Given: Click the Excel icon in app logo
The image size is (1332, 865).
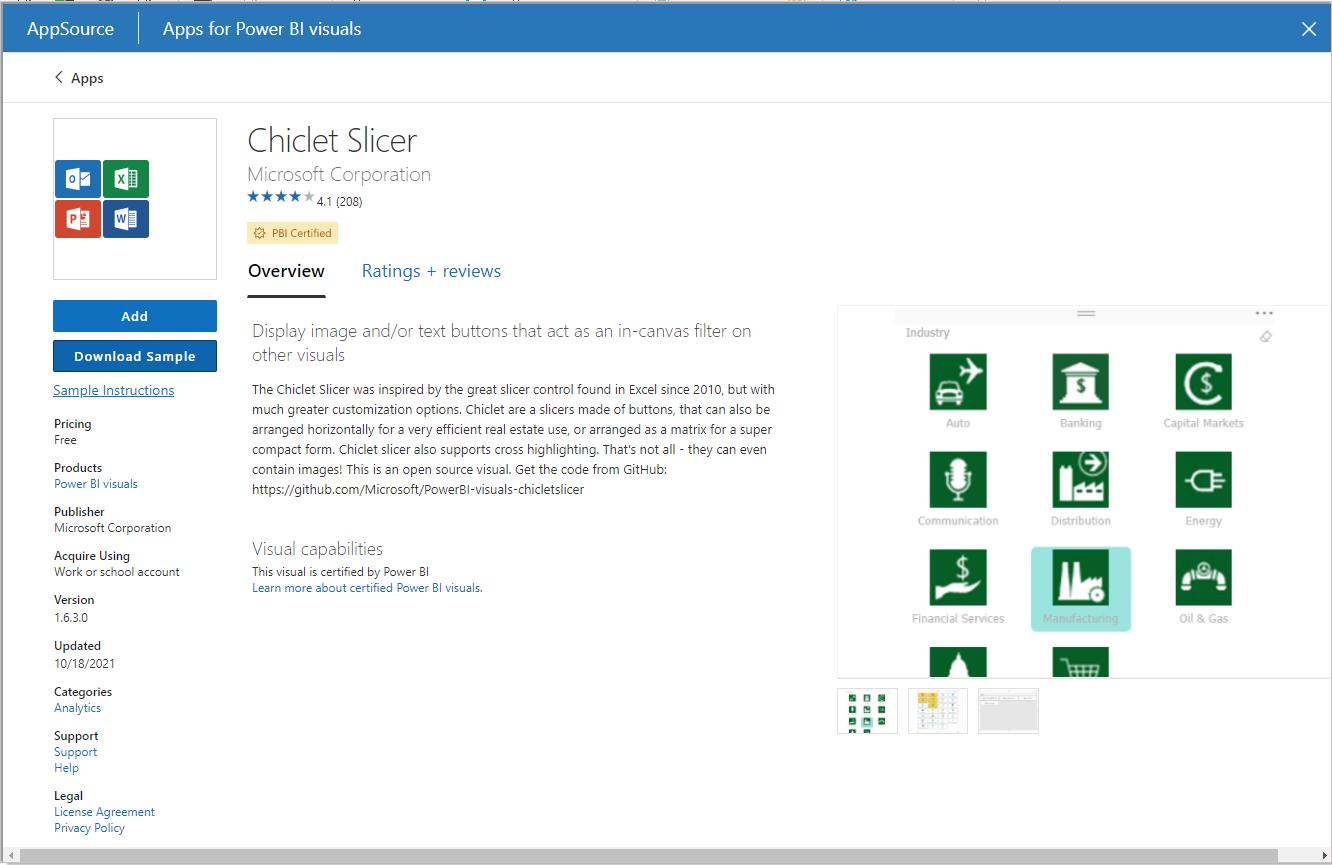Looking at the screenshot, I should (x=126, y=179).
